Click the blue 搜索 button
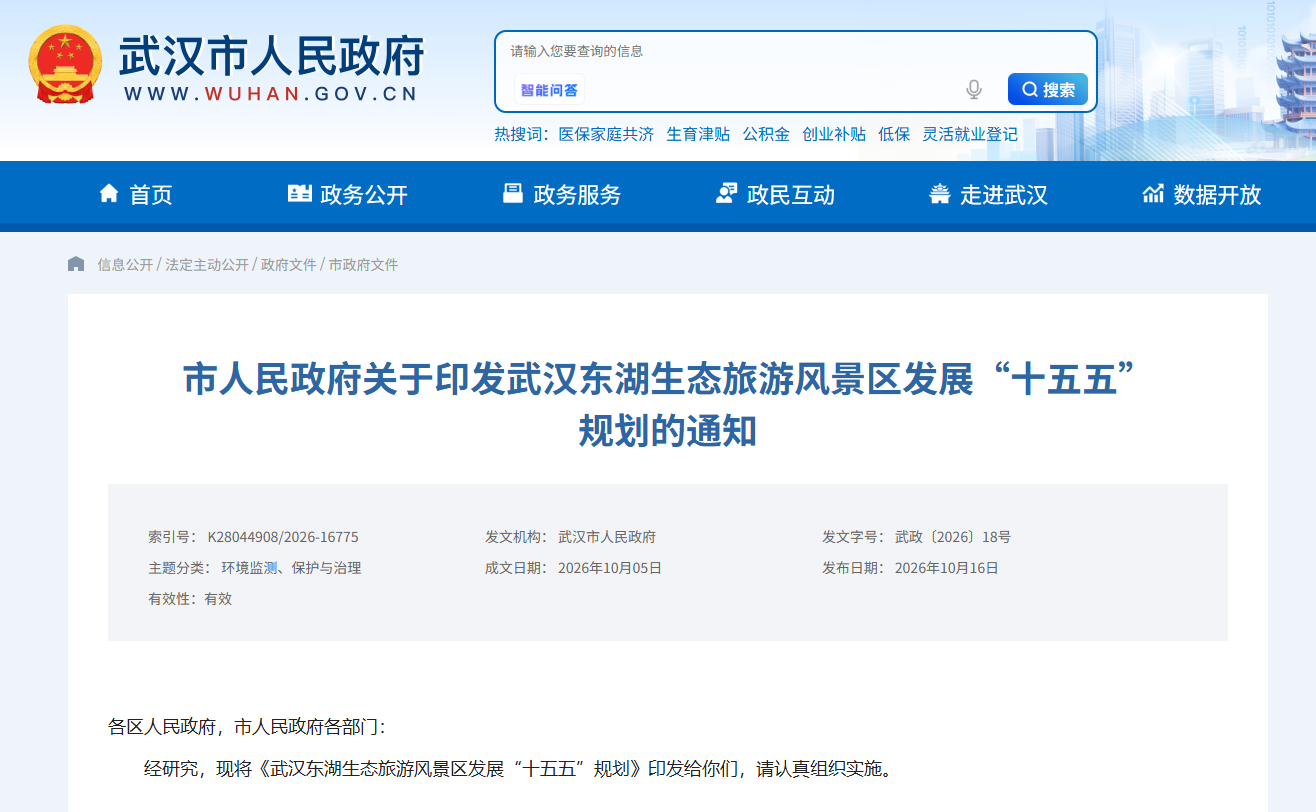 pyautogui.click(x=1048, y=89)
